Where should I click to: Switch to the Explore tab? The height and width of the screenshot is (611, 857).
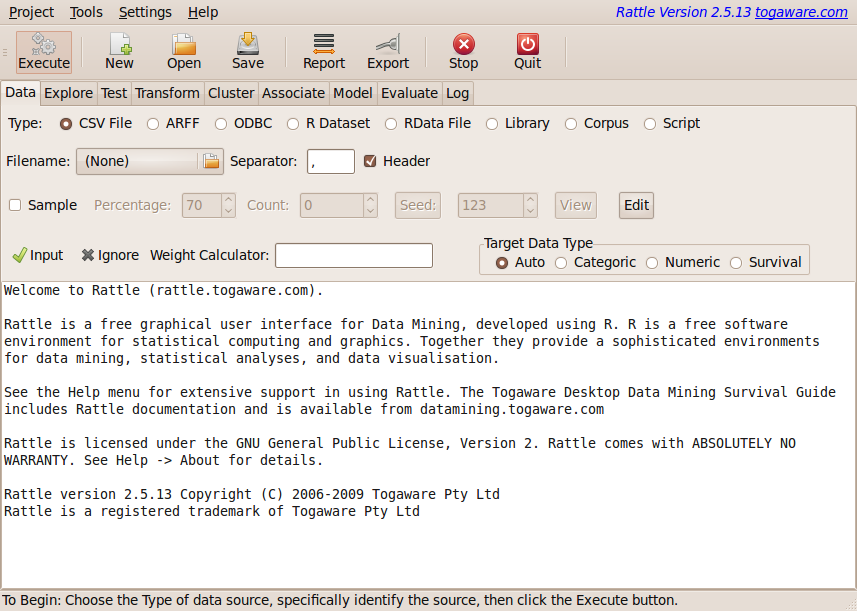(68, 92)
